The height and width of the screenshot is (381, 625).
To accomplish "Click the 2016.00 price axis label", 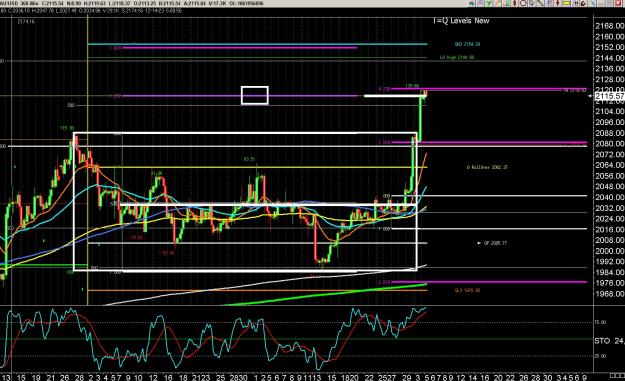I will tap(609, 230).
